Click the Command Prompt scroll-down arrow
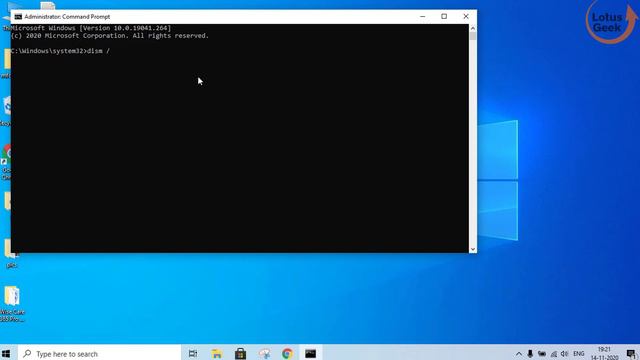Image resolution: width=640 pixels, height=360 pixels. (x=473, y=249)
